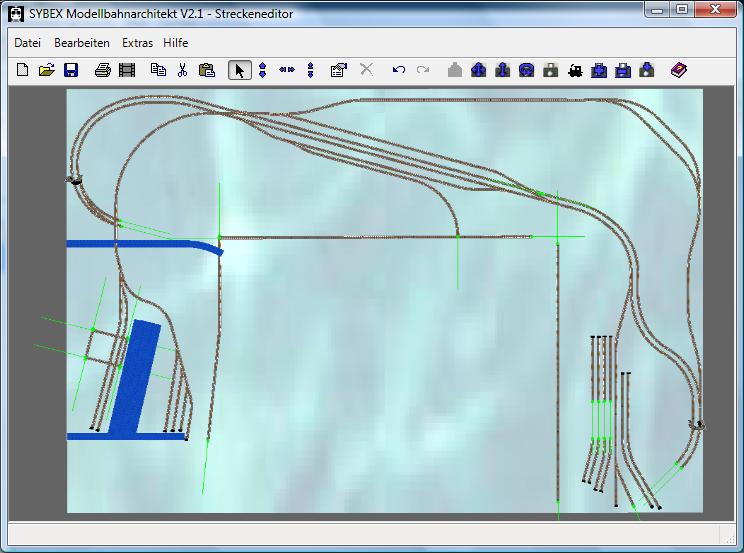Viewport: 744px width, 553px height.
Task: Open the Bearbeiten menu
Action: pyautogui.click(x=82, y=43)
